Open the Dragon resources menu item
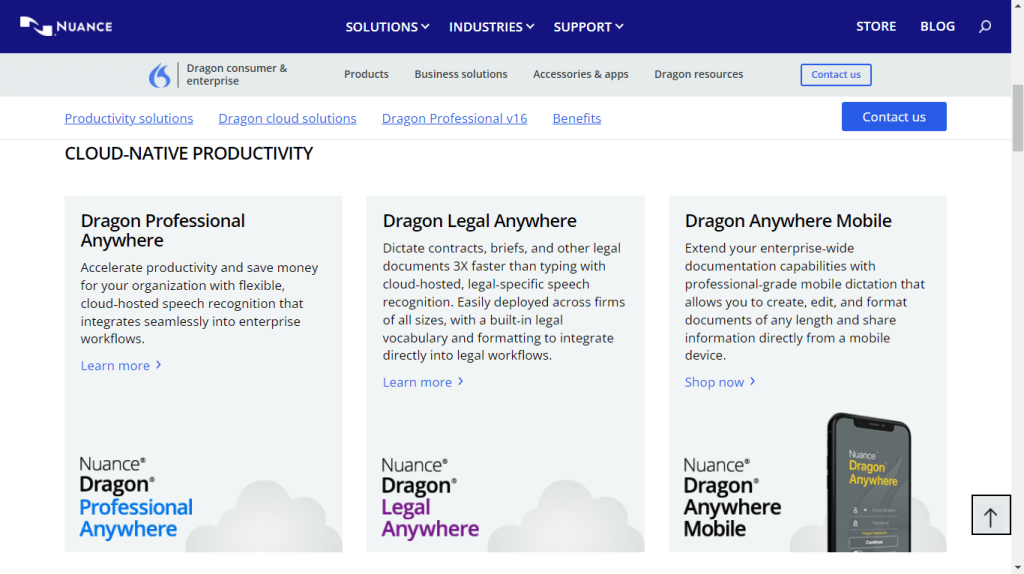 click(x=699, y=74)
